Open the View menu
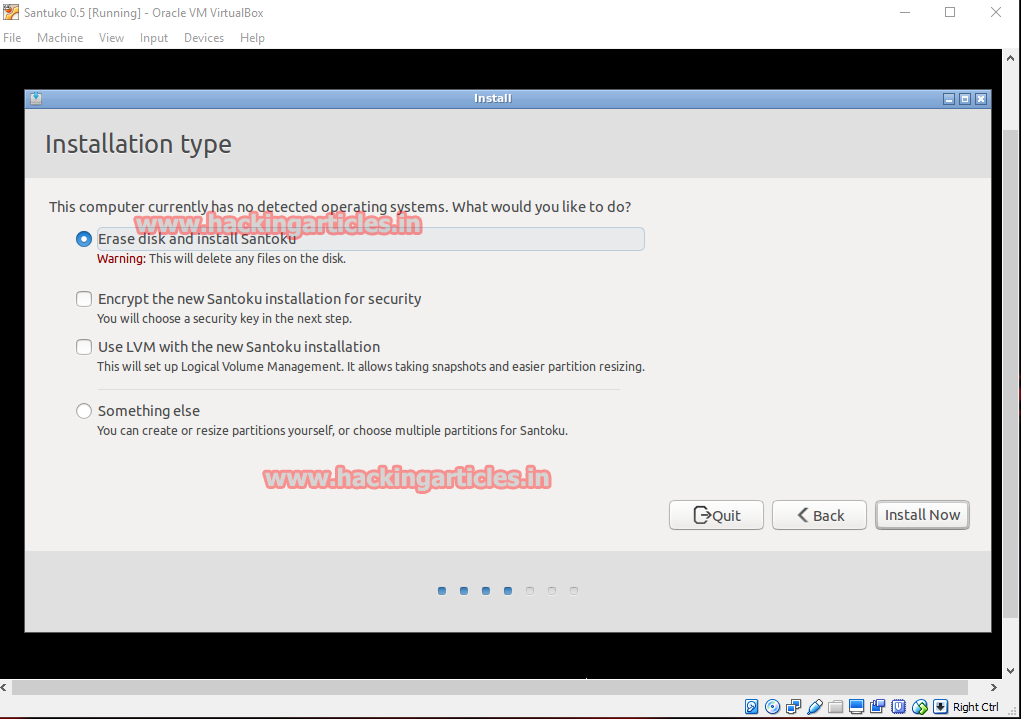The height and width of the screenshot is (719, 1021). point(111,38)
